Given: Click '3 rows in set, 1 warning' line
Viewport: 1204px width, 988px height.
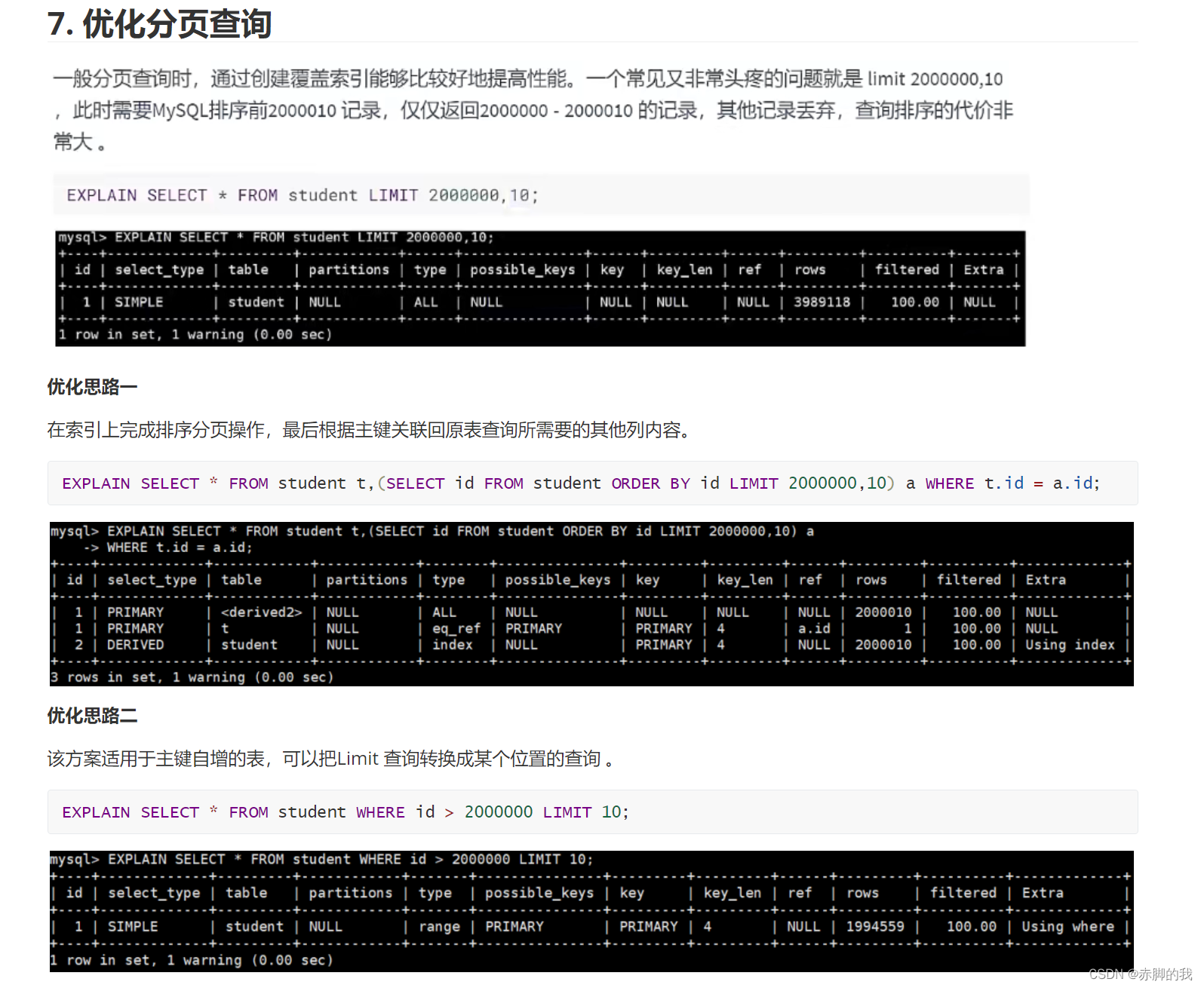Looking at the screenshot, I should [x=192, y=677].
